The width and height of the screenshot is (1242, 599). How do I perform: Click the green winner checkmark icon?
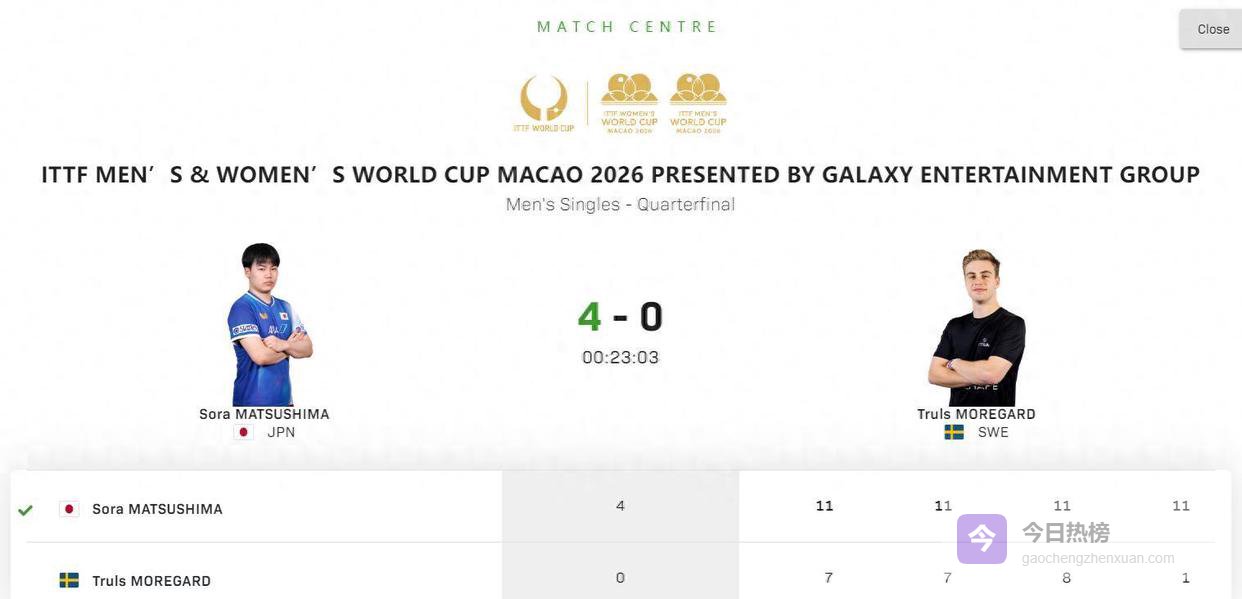25,510
